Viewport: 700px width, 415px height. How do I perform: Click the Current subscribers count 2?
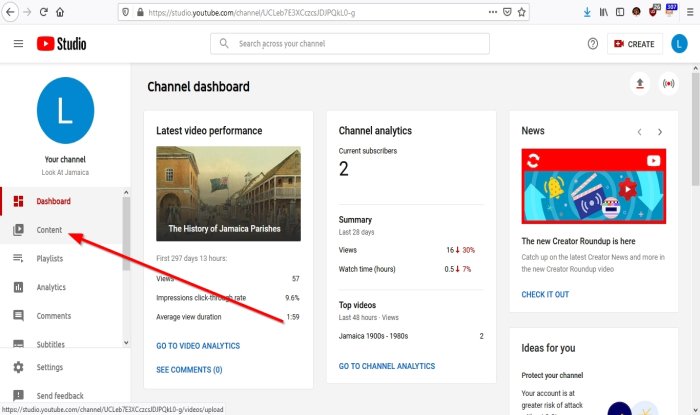tap(343, 169)
